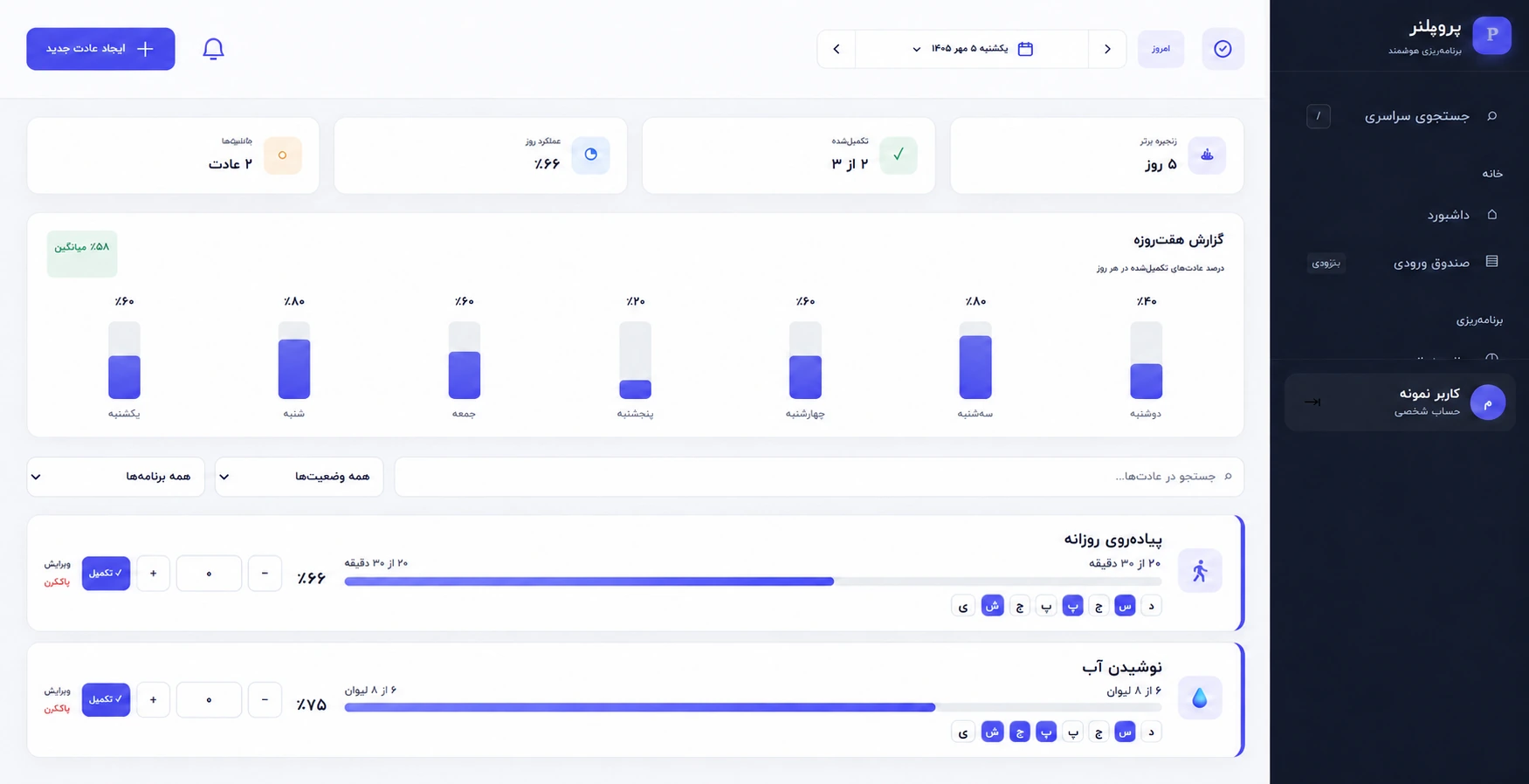Viewport: 1529px width, 784px height.
Task: Click the daily walking progress bar
Action: click(x=753, y=581)
